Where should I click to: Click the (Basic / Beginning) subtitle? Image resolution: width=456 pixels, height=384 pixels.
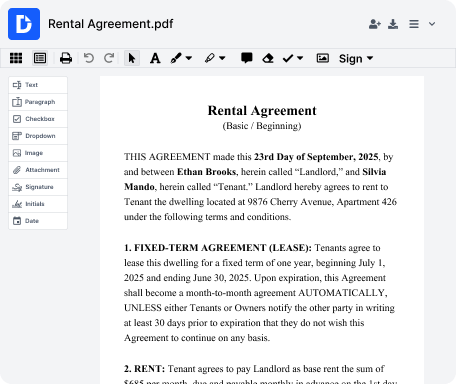262,126
